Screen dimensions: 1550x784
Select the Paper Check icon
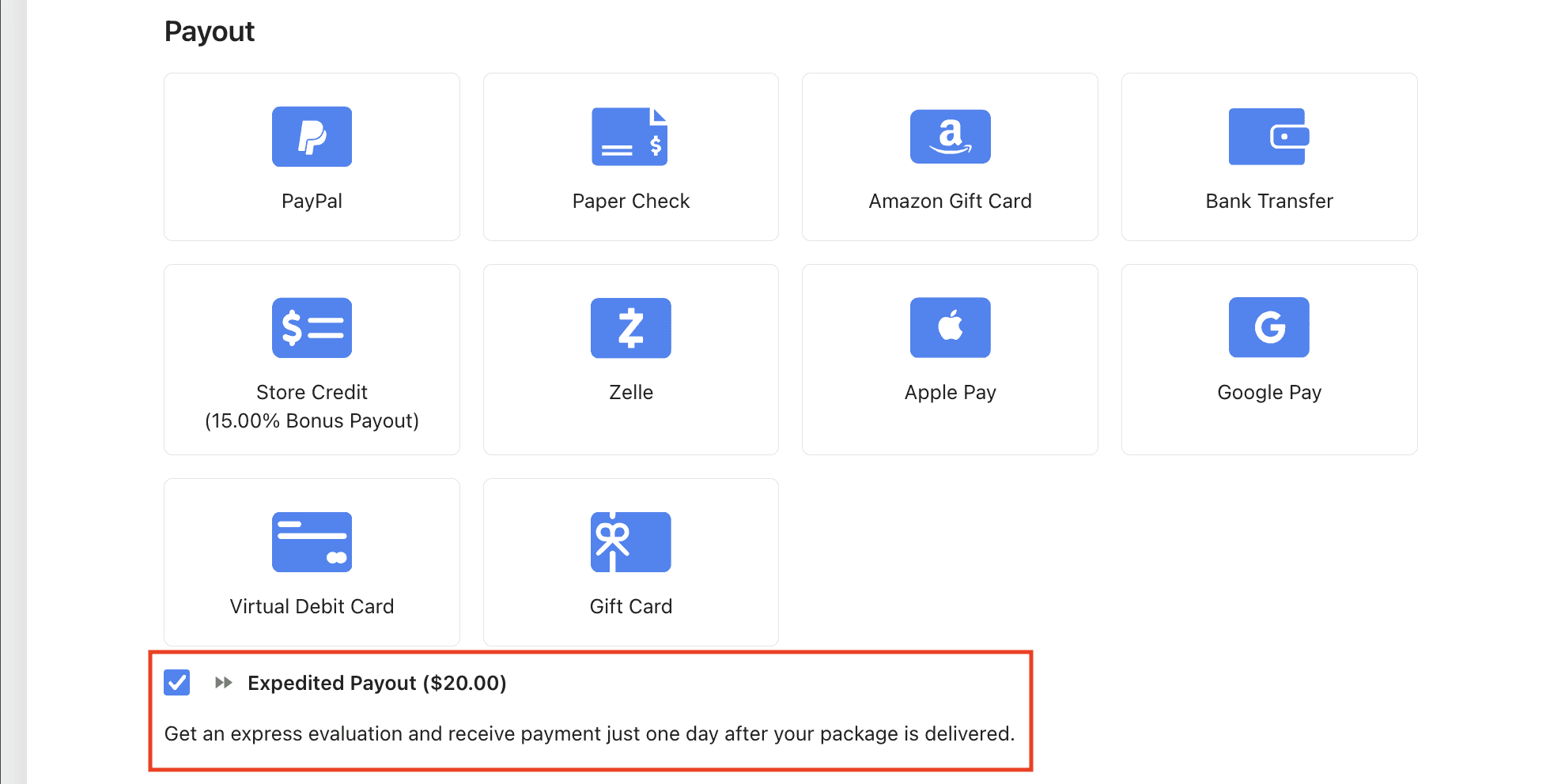pos(630,137)
